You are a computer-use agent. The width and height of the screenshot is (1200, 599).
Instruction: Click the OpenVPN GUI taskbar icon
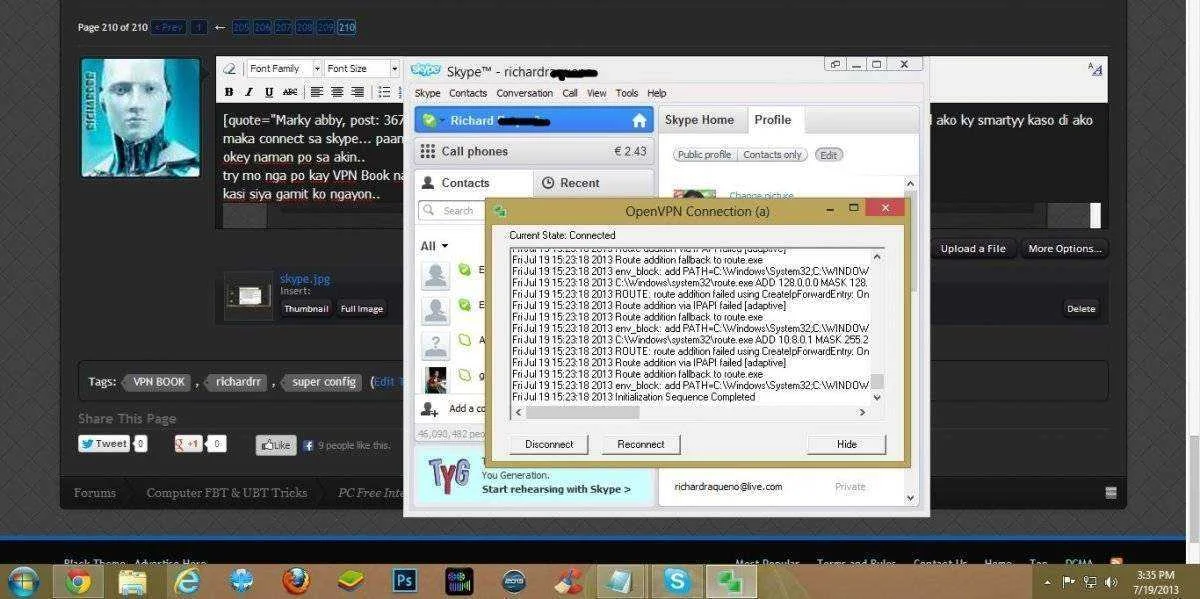tap(732, 581)
